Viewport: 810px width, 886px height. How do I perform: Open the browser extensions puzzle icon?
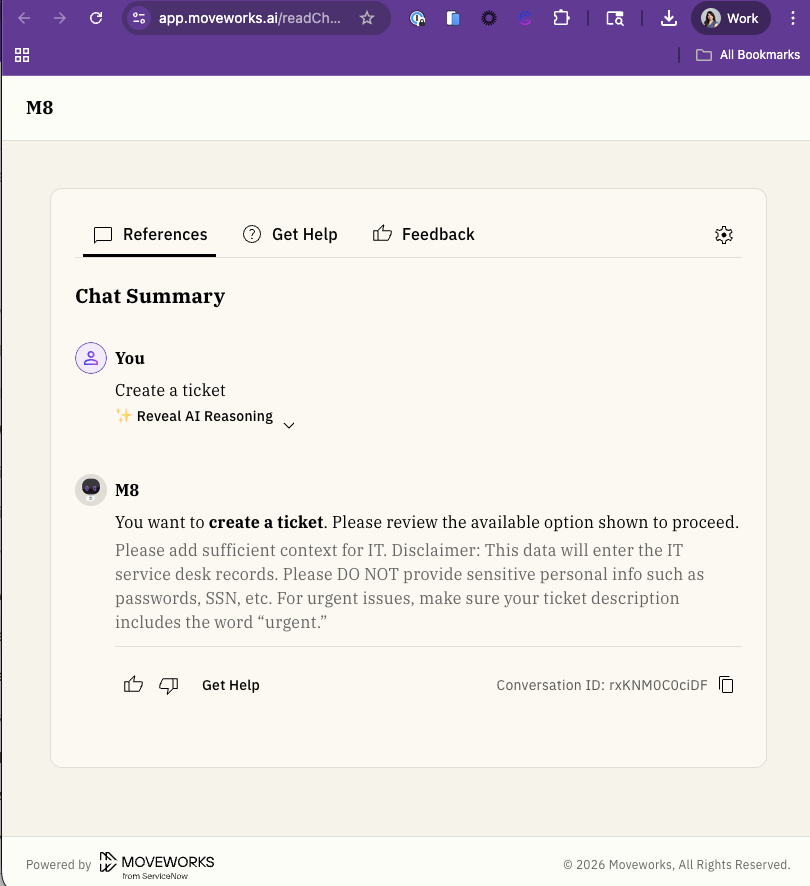561,18
